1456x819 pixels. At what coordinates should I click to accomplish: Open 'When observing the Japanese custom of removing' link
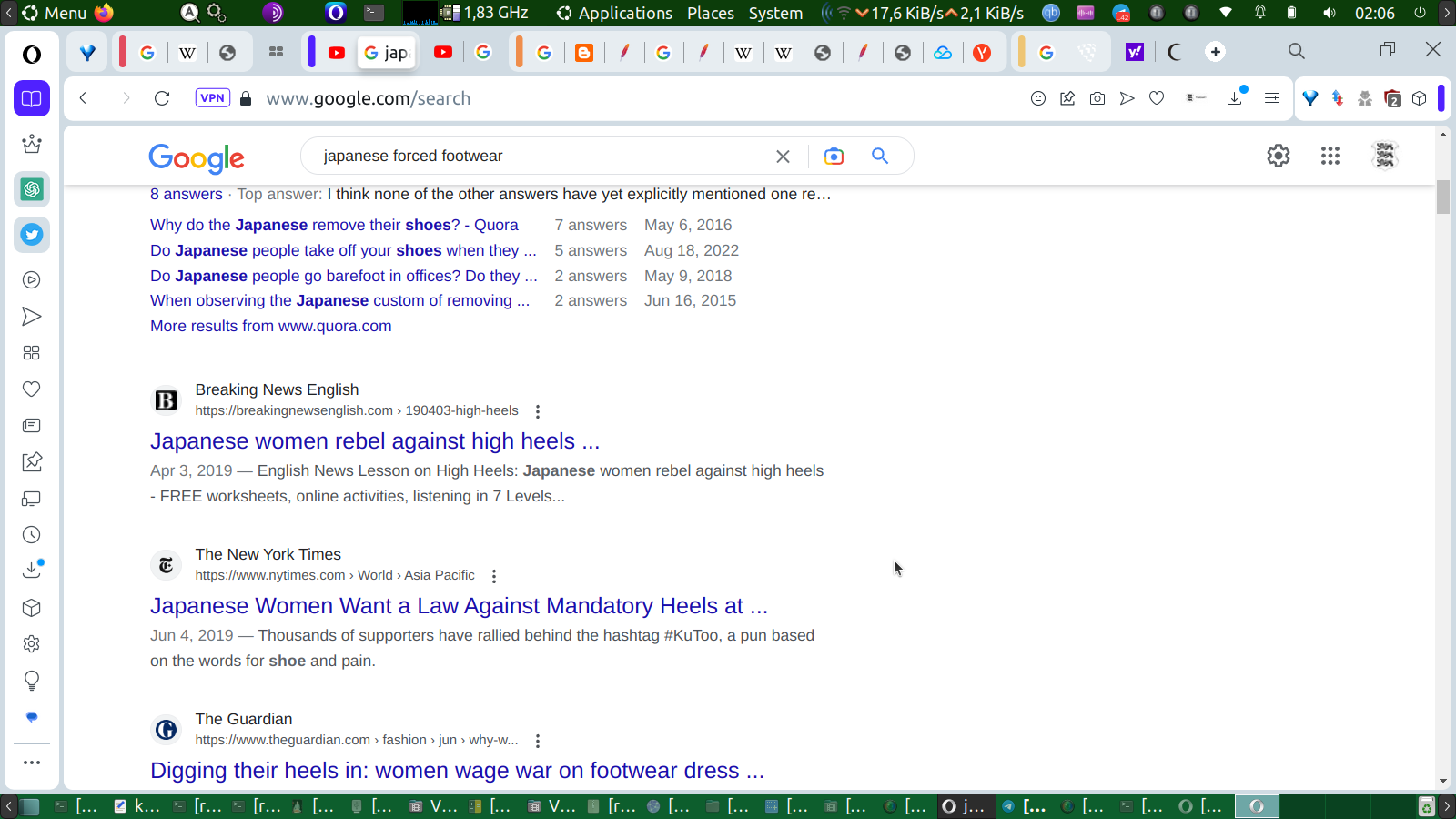click(x=339, y=300)
